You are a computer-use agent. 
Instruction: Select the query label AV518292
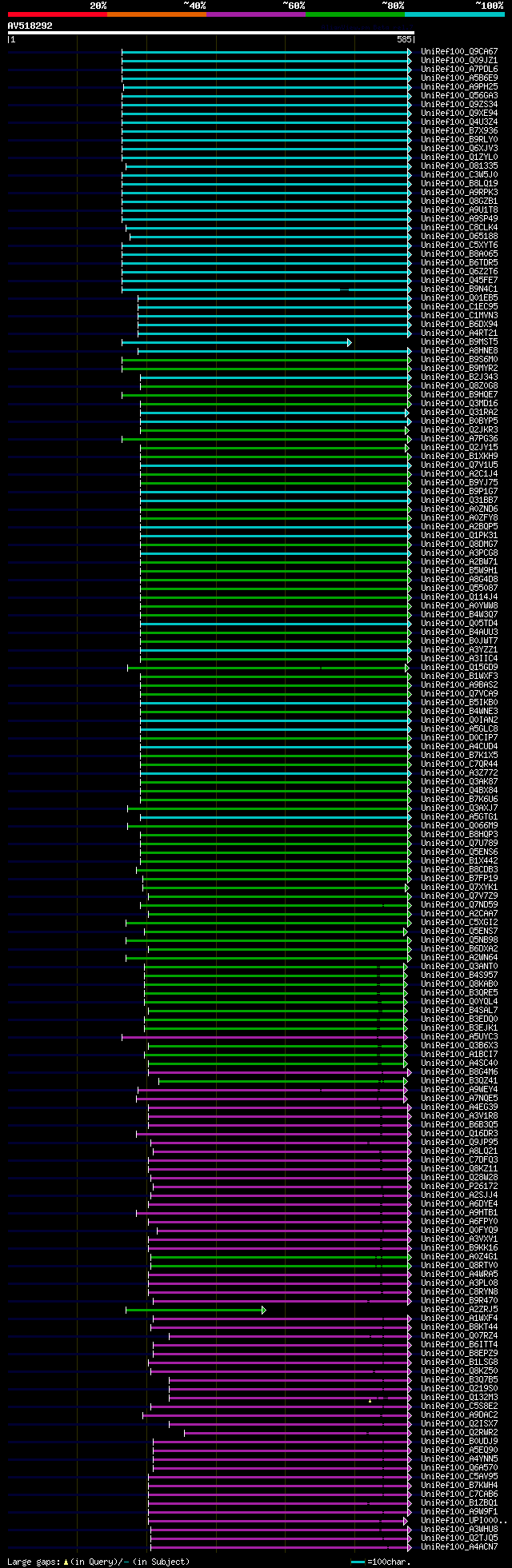tap(30, 26)
